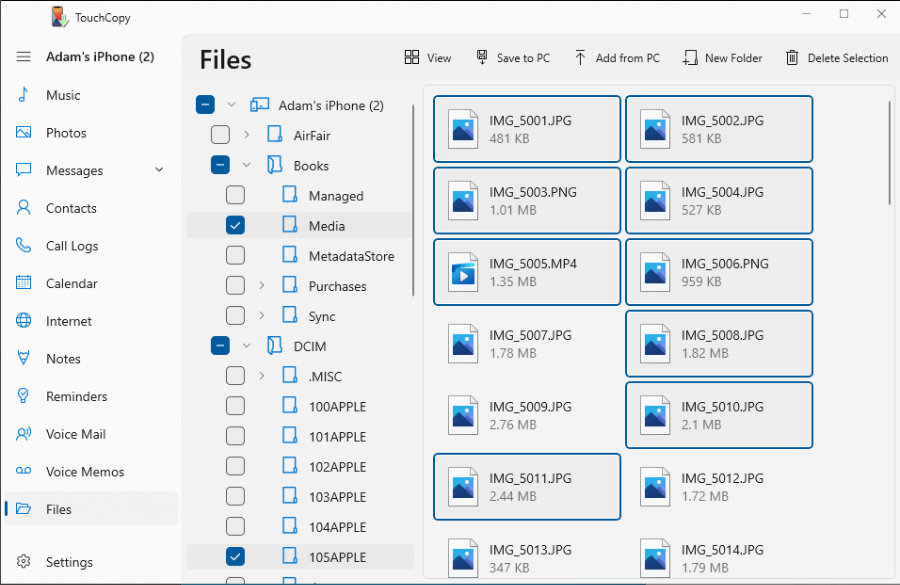Uncheck the Media folder checkbox
Image resolution: width=900 pixels, height=585 pixels.
click(x=235, y=225)
